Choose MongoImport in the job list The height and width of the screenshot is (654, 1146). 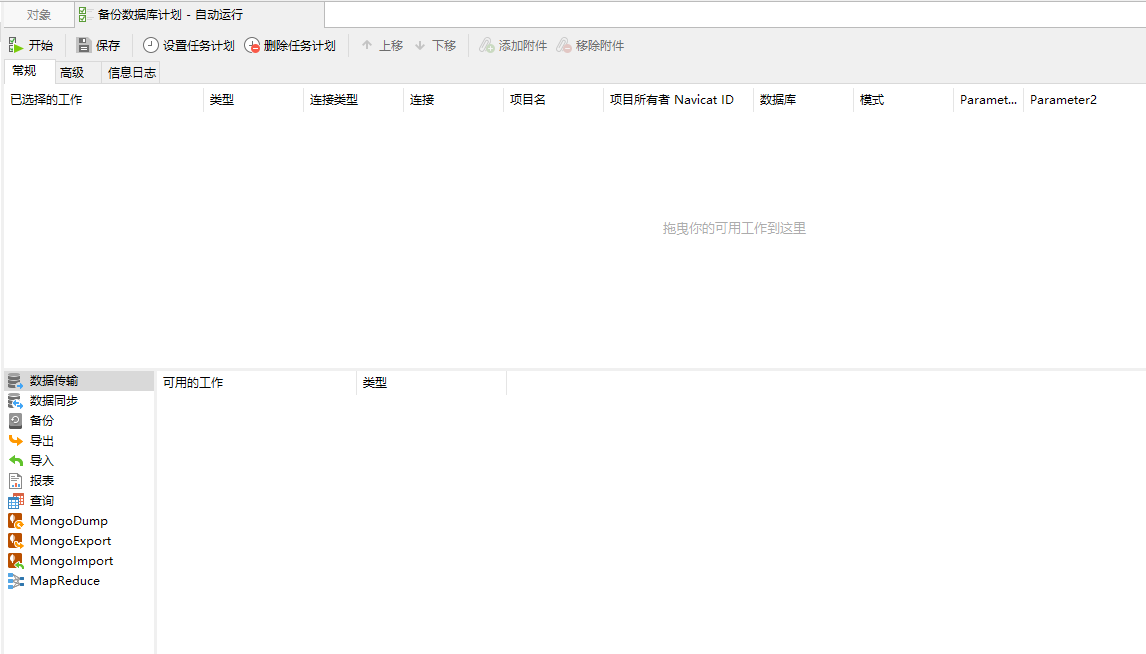(71, 561)
